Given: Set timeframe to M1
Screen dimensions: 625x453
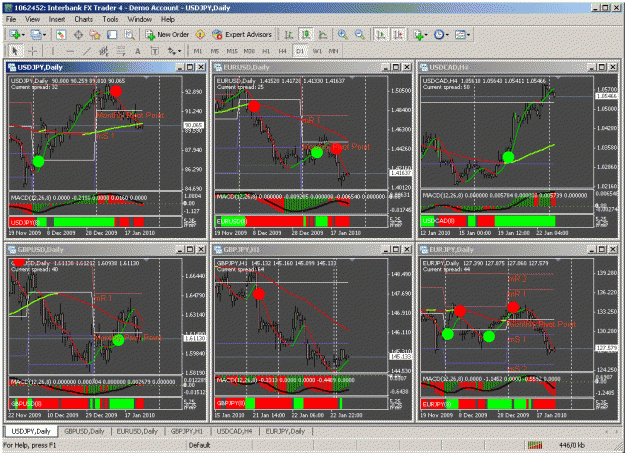Looking at the screenshot, I should [198, 51].
